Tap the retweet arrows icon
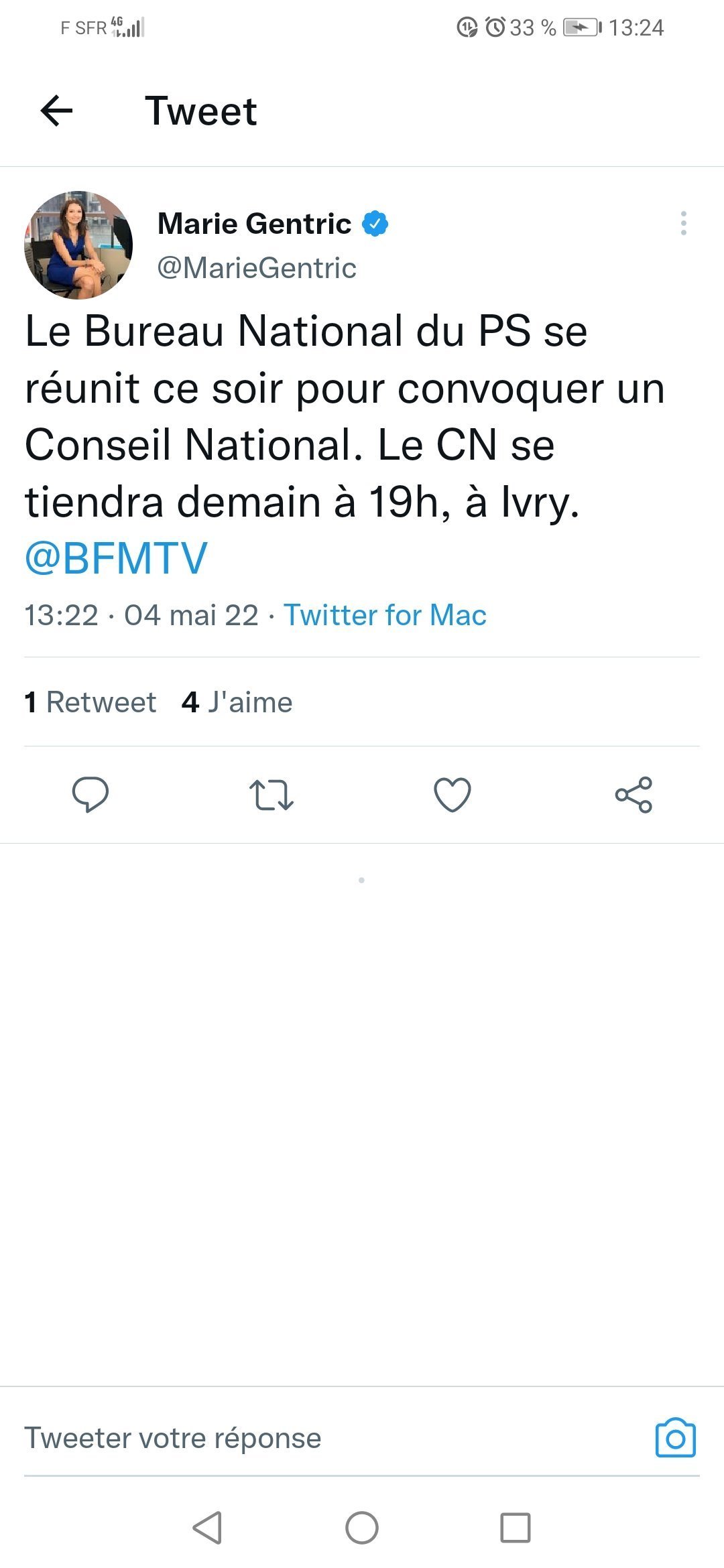Viewport: 724px width, 1568px height. coord(271,795)
